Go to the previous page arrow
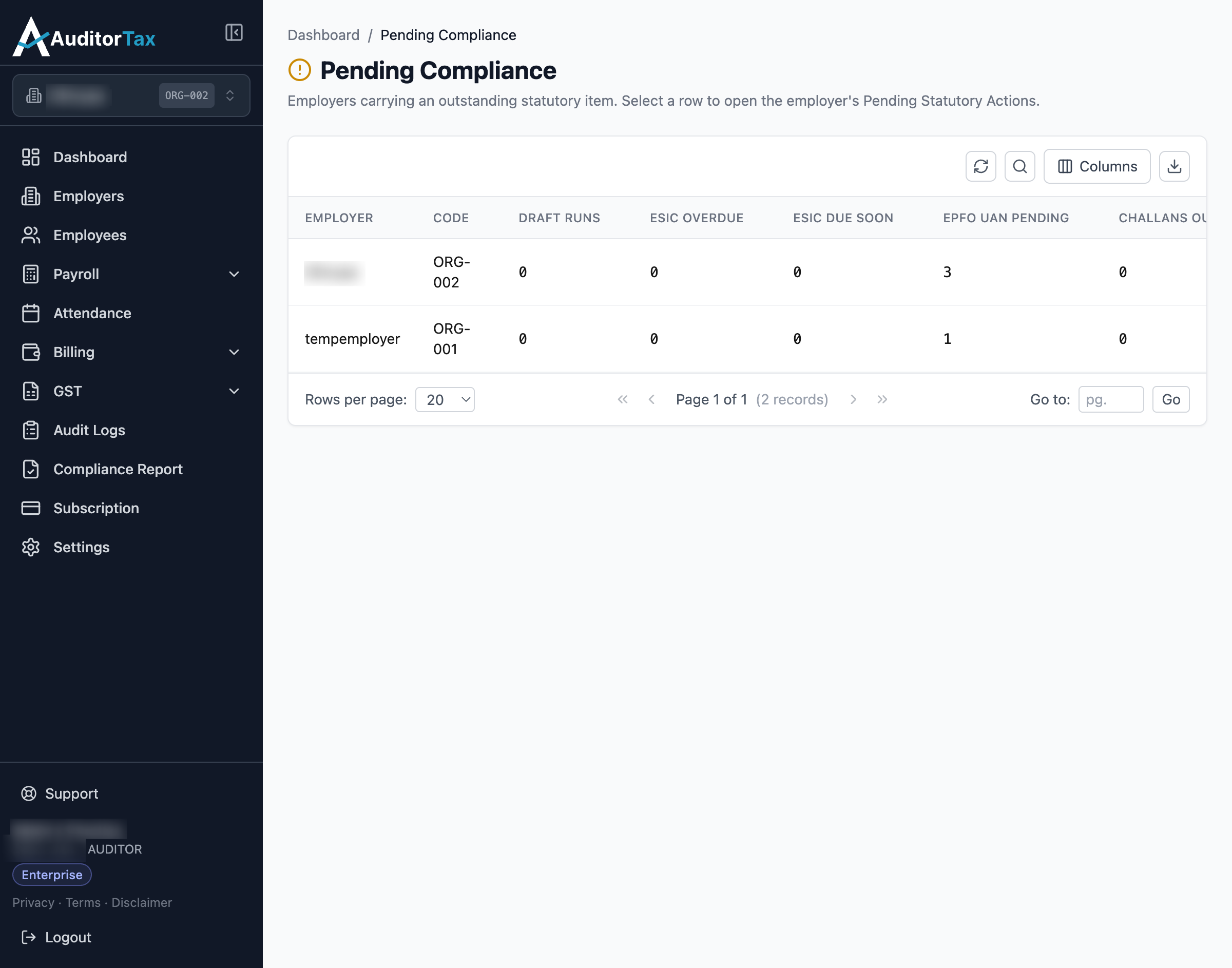The height and width of the screenshot is (968, 1232). (651, 399)
